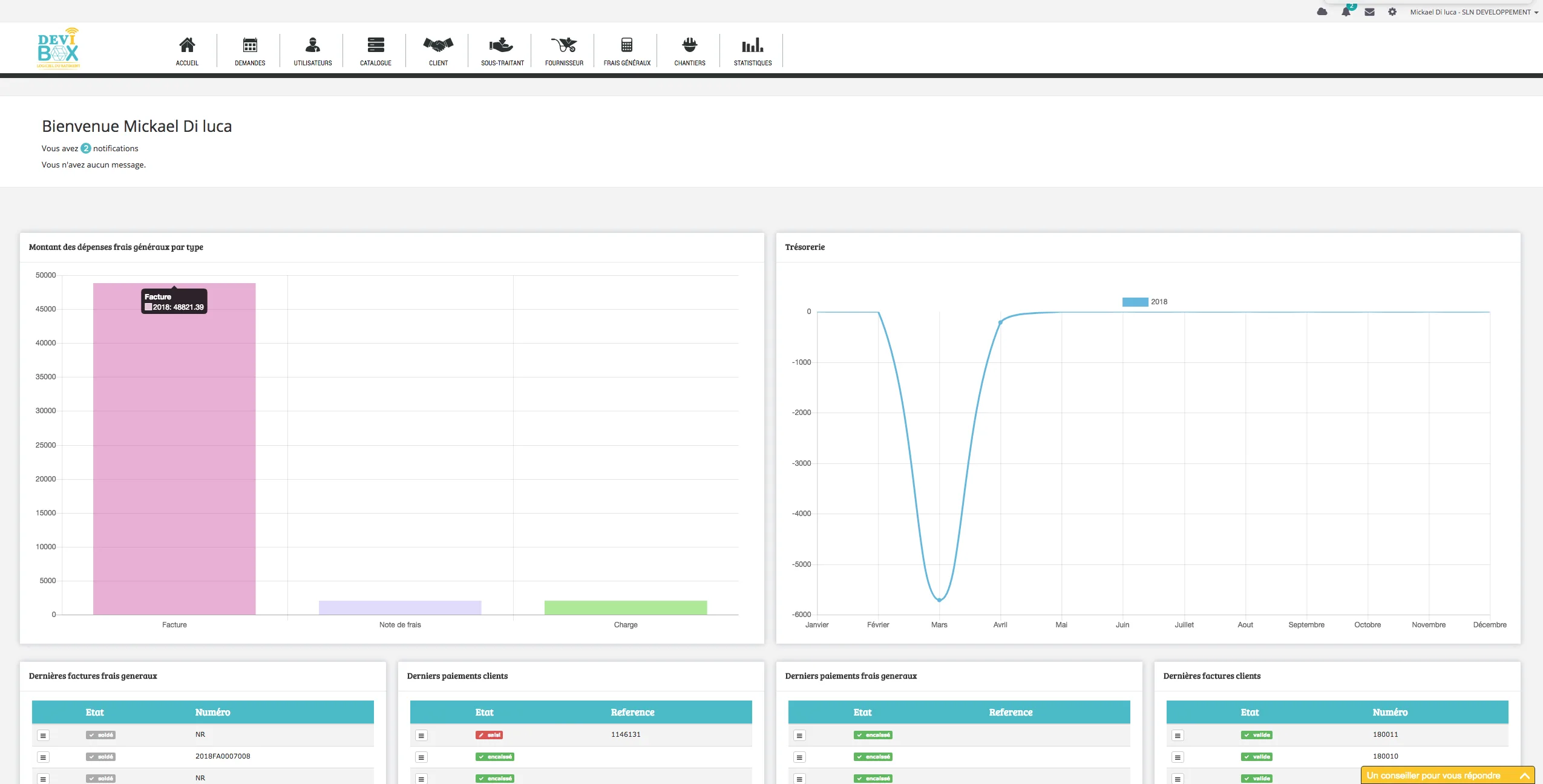Click 'Vous n'avez aucun message.' text

point(94,165)
